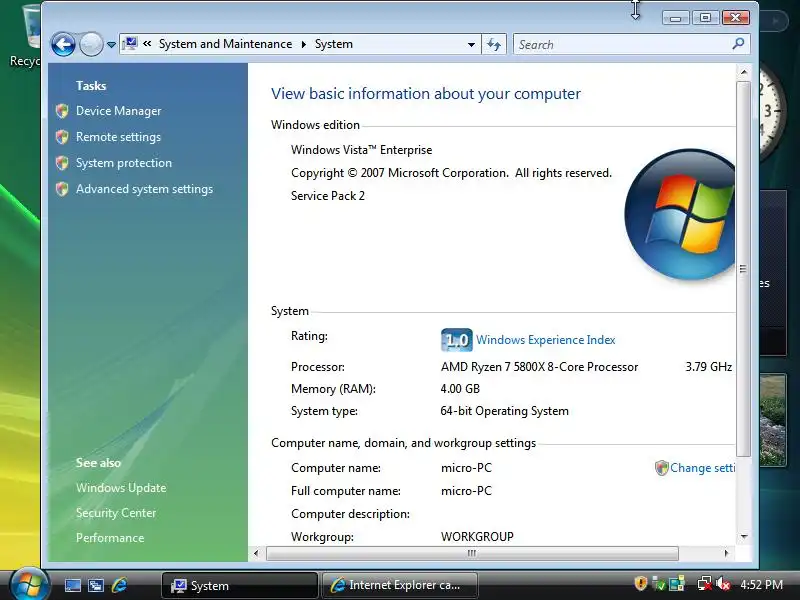Click the 4:52 PM taskbar clock
The image size is (800, 600).
click(x=761, y=585)
